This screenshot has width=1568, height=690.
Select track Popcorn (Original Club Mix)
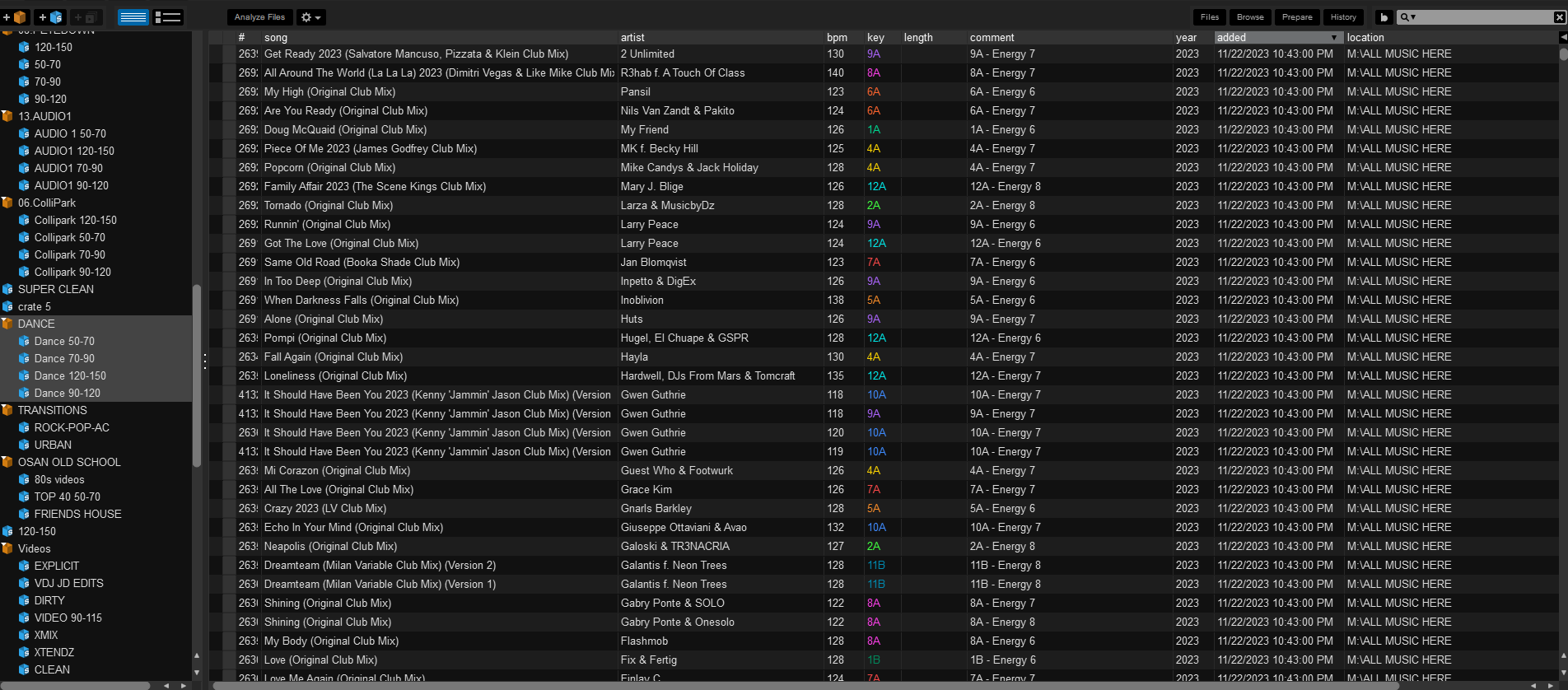(329, 167)
